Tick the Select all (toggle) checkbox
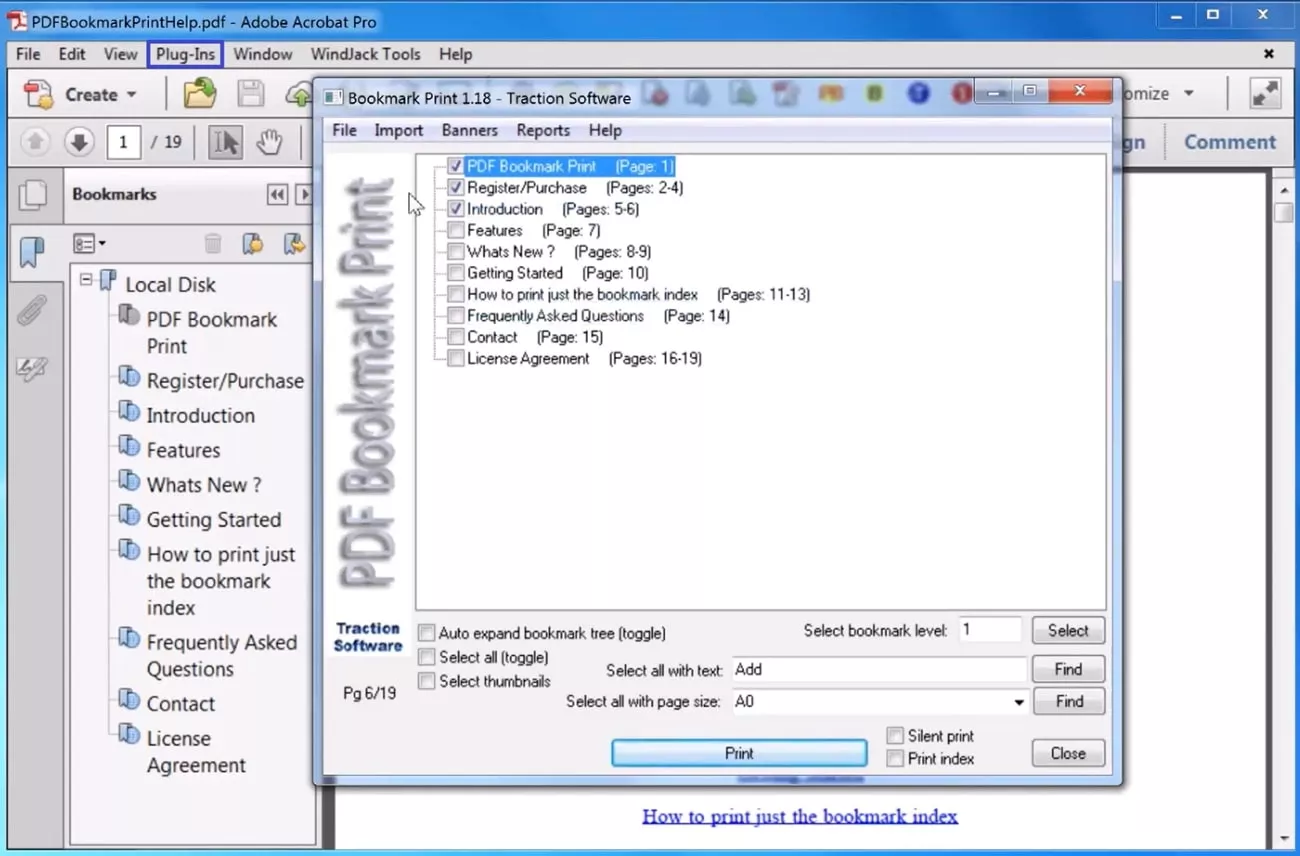The width and height of the screenshot is (1300, 856). pyautogui.click(x=427, y=657)
